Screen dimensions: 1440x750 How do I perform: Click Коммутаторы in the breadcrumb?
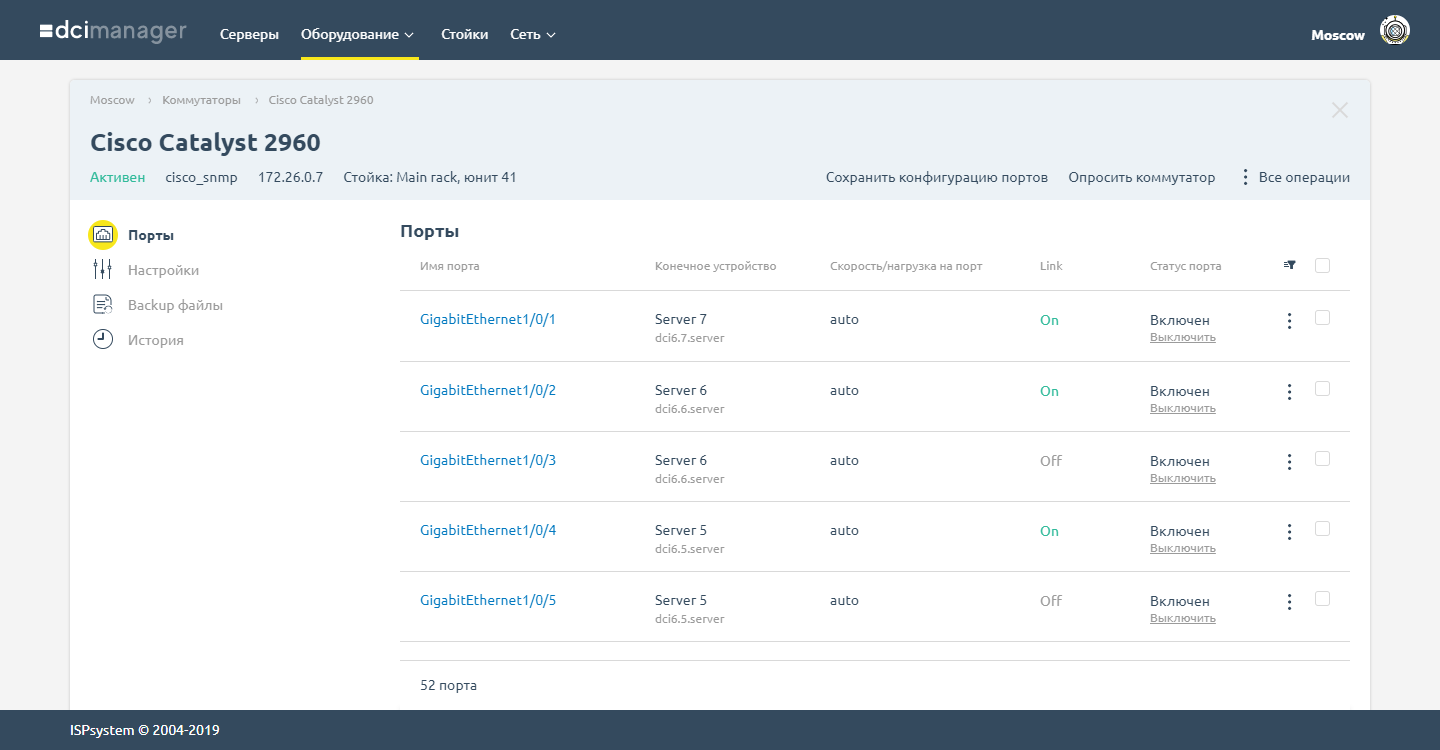point(201,100)
